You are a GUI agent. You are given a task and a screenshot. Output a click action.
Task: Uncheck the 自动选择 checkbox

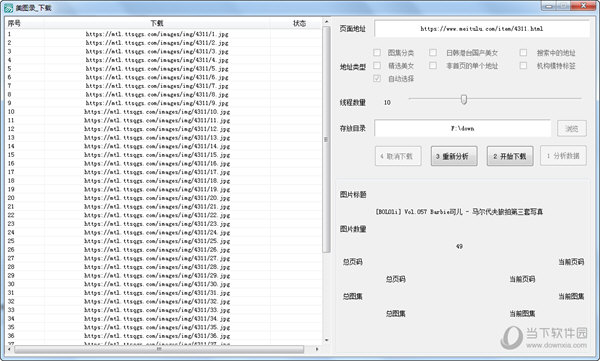point(377,78)
